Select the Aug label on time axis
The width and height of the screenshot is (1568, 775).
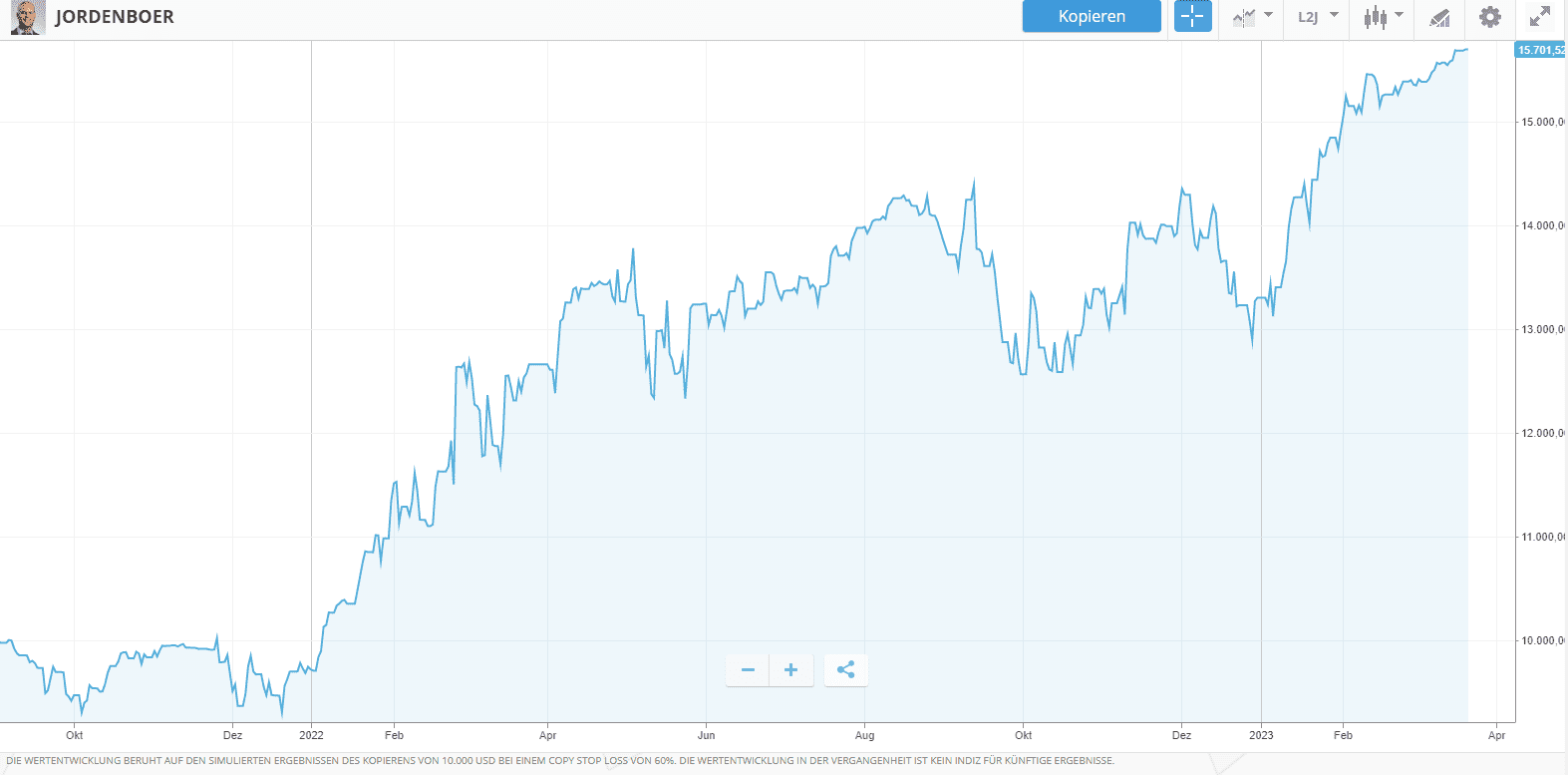[x=864, y=735]
